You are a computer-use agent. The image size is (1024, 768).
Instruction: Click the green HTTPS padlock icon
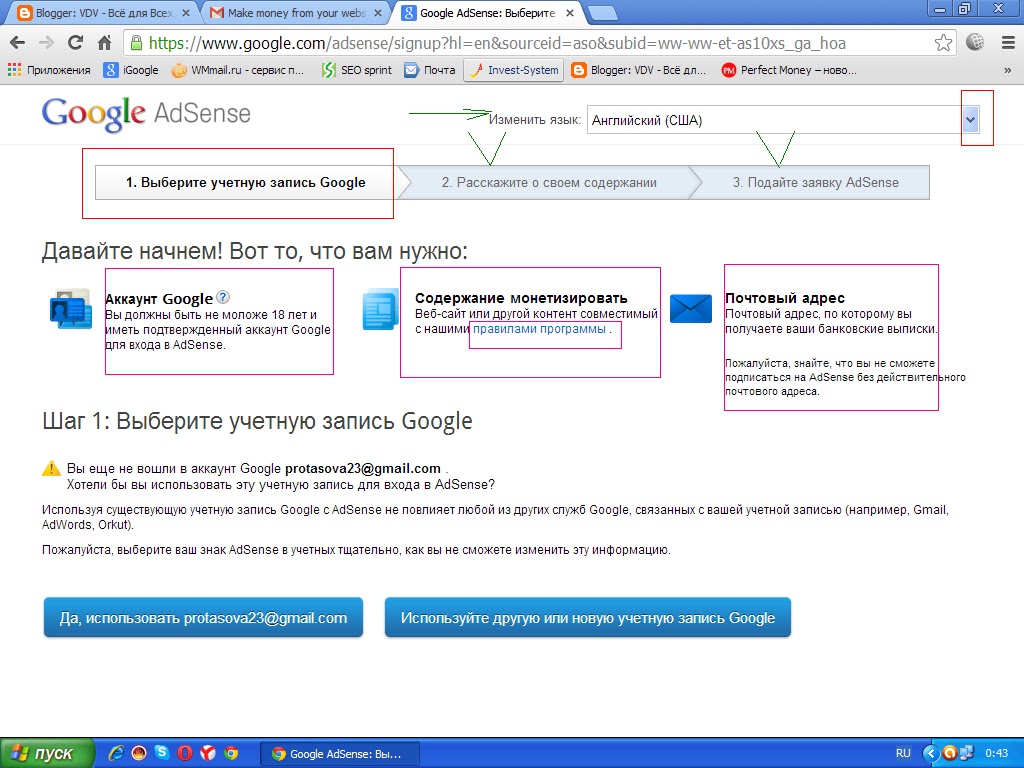click(135, 43)
